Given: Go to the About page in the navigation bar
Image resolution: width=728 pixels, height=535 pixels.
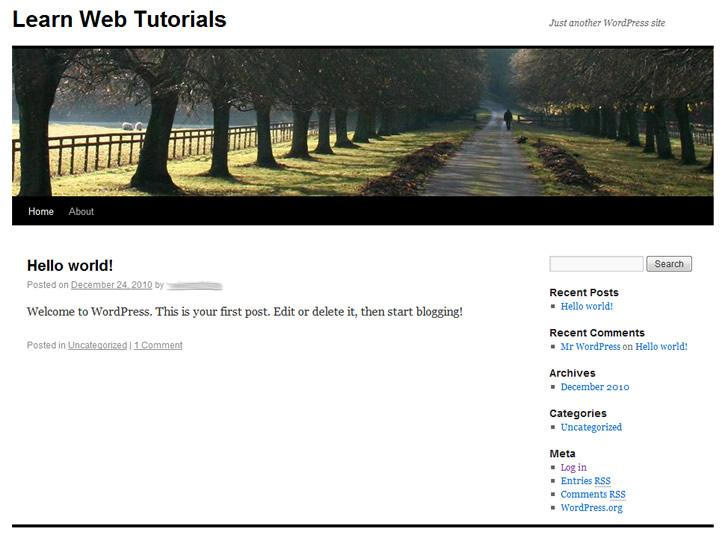Looking at the screenshot, I should click(81, 212).
